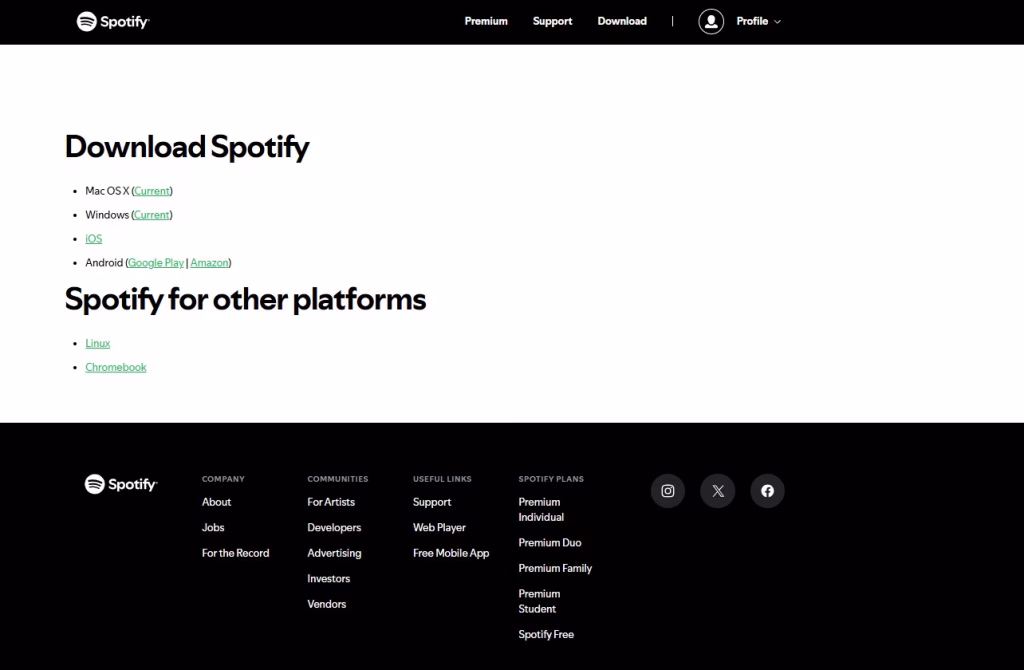Go to Spotify's Facebook page
Image resolution: width=1024 pixels, height=670 pixels.
coord(767,491)
